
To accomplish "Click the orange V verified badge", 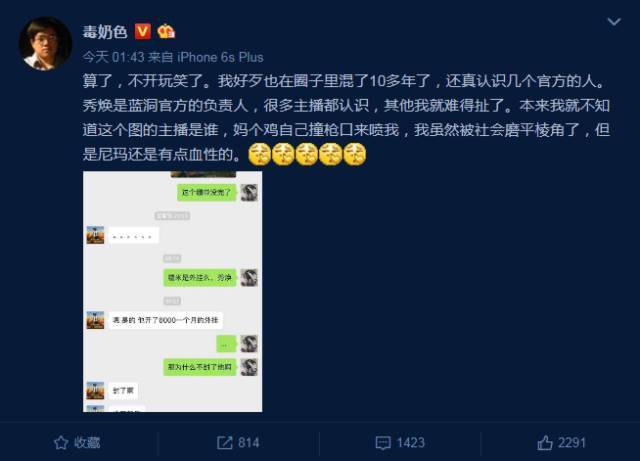I will pyautogui.click(x=143, y=31).
